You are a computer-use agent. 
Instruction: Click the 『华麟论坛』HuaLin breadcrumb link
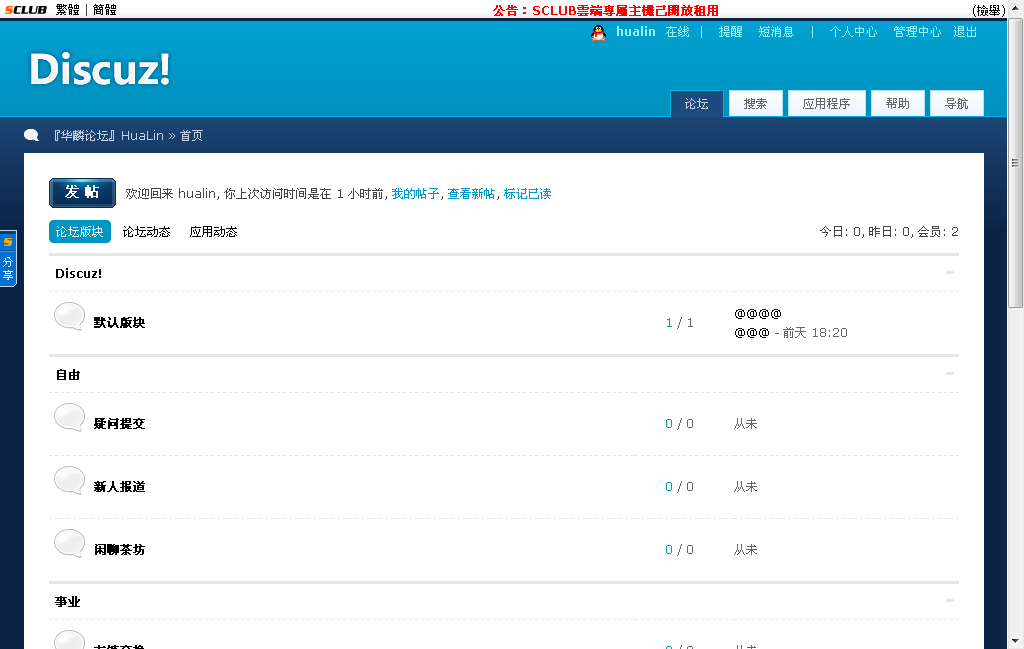pos(108,136)
